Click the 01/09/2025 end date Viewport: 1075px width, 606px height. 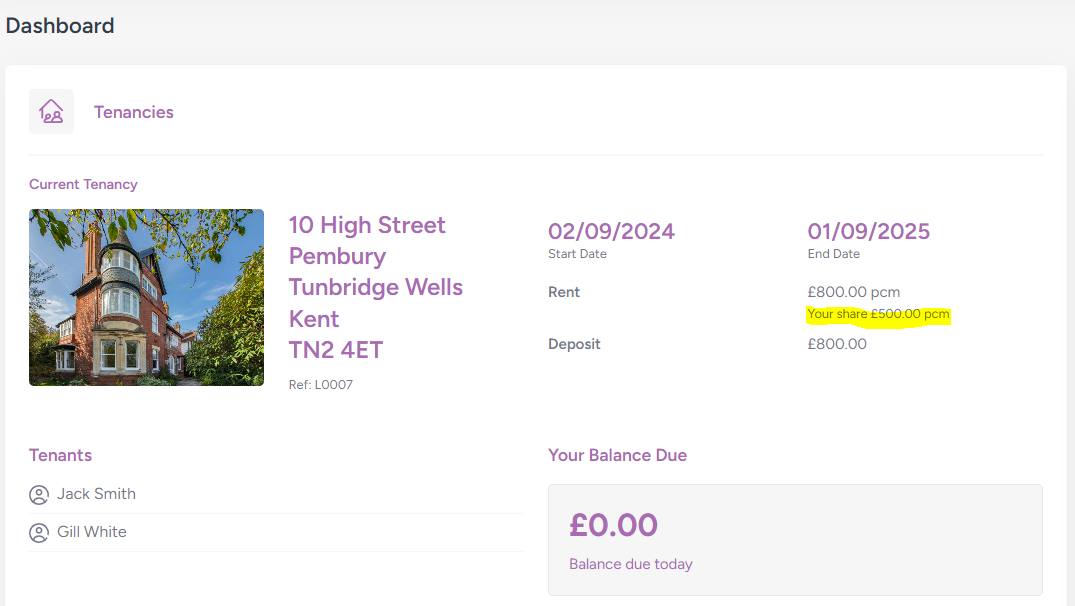click(x=868, y=232)
